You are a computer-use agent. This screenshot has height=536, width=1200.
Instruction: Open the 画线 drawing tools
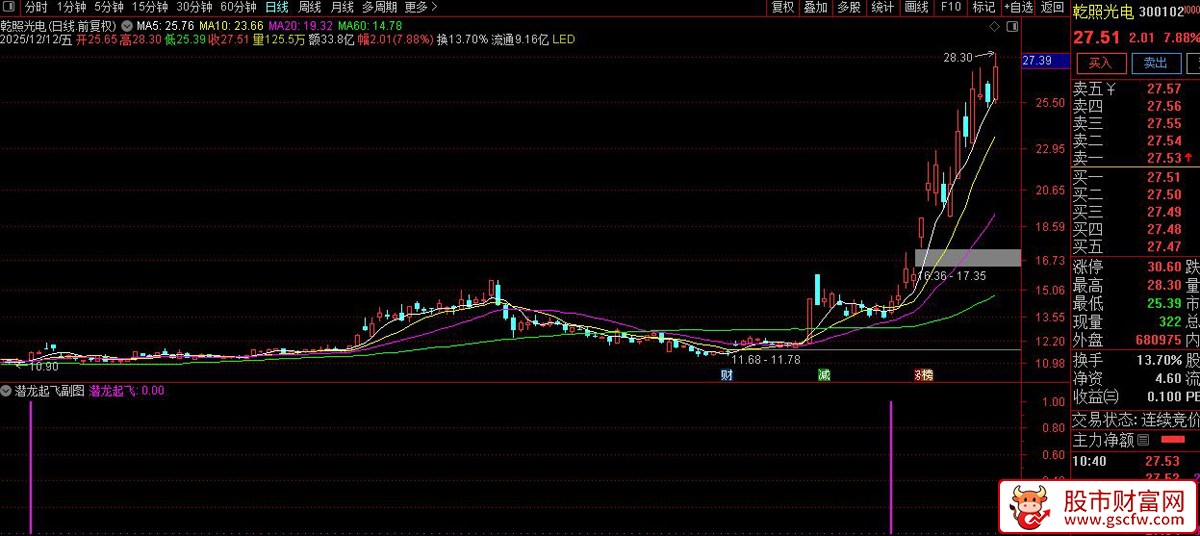click(x=916, y=7)
